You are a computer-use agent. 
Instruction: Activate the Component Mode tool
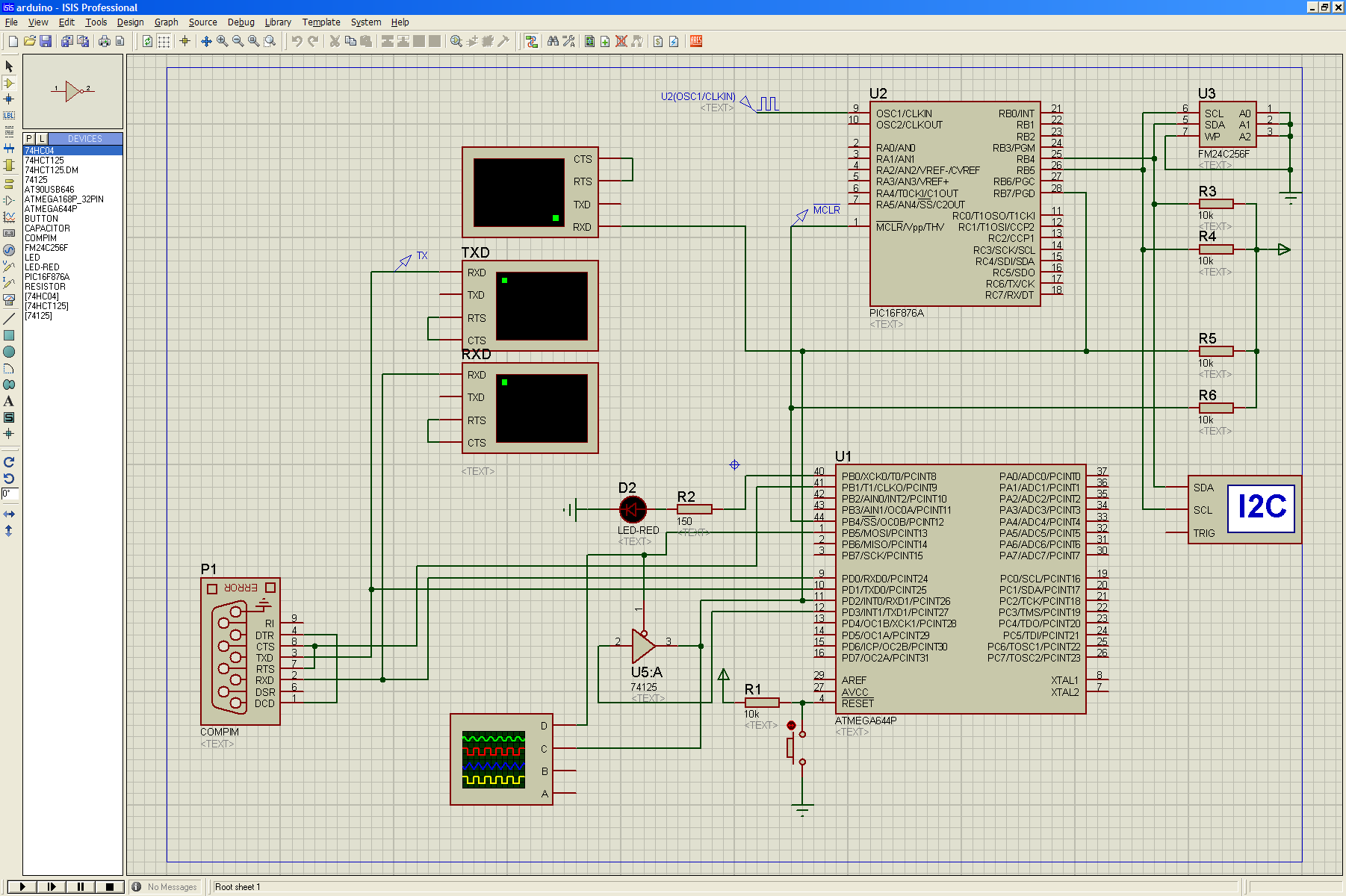[9, 83]
